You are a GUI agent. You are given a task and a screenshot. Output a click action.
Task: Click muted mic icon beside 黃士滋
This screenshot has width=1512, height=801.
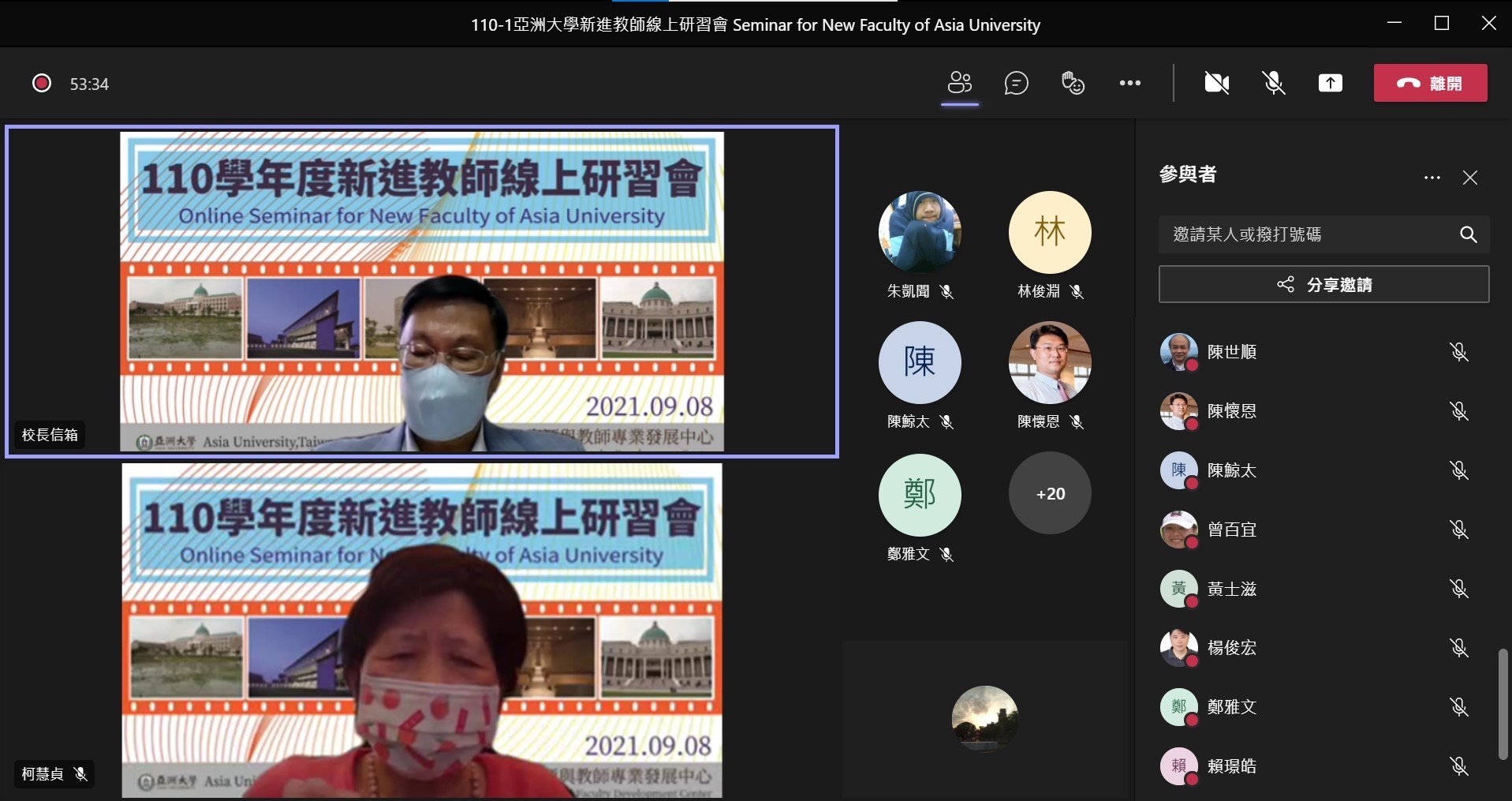[1459, 589]
